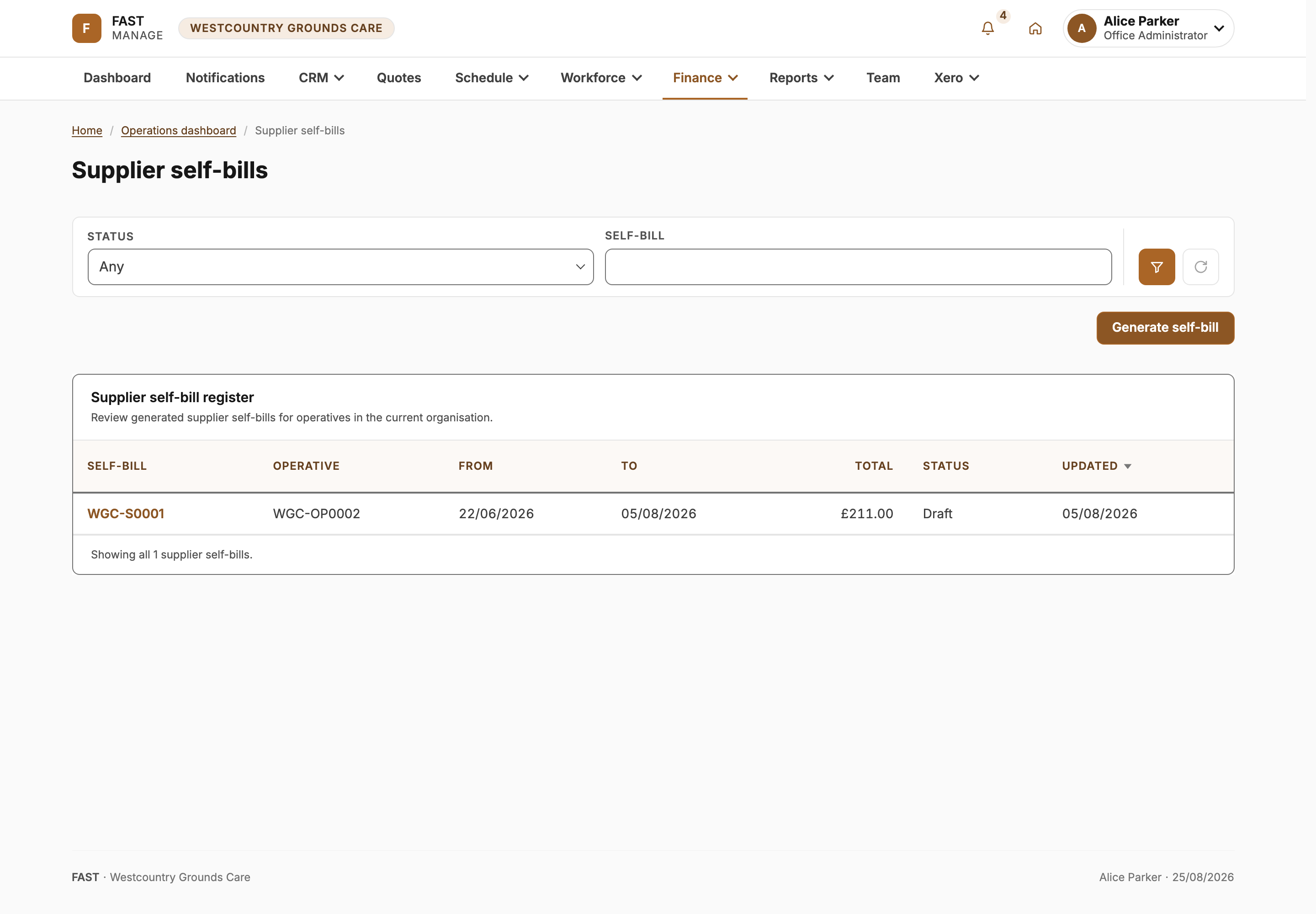Click Alice Parker's avatar circle
The image size is (1316, 914).
coord(1081,28)
